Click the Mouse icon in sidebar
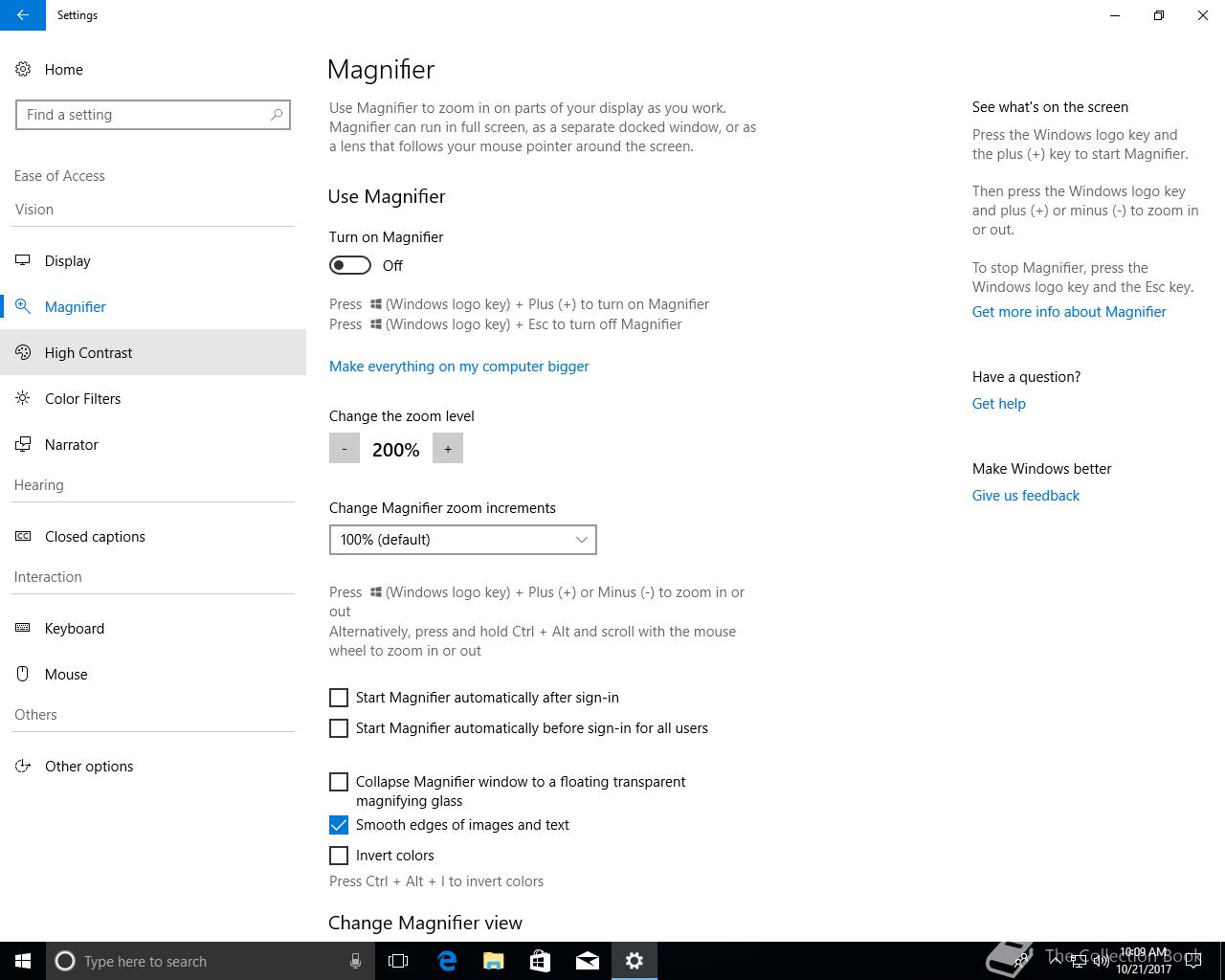The height and width of the screenshot is (980, 1225). 23,674
